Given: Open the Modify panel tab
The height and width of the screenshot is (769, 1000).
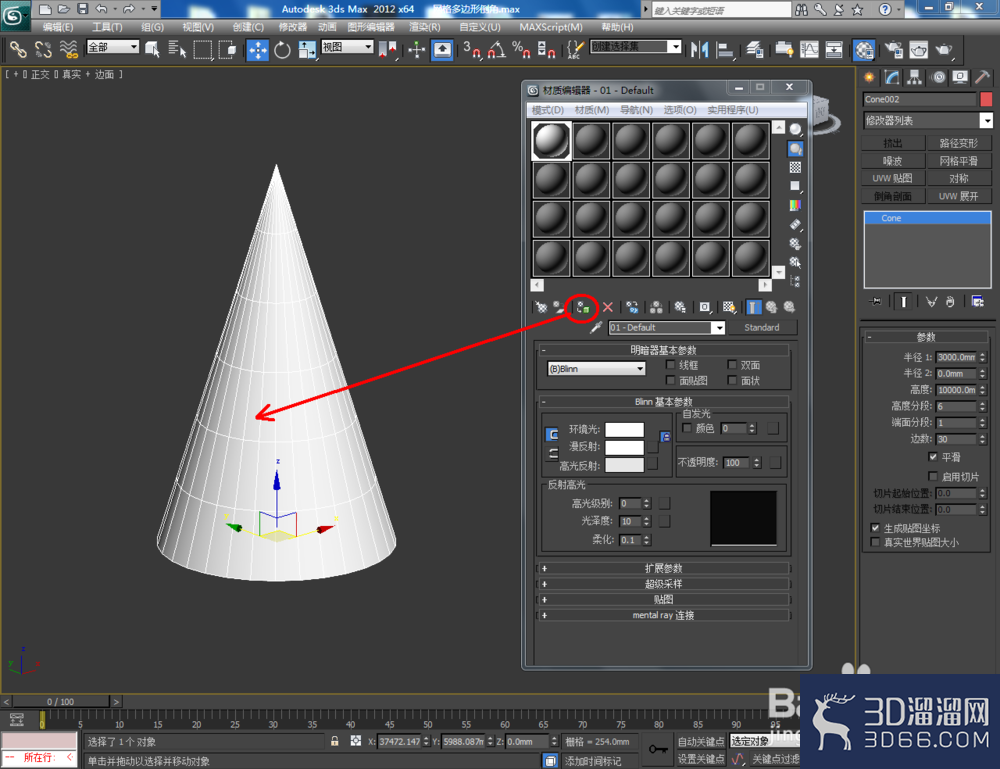Looking at the screenshot, I should 892,78.
